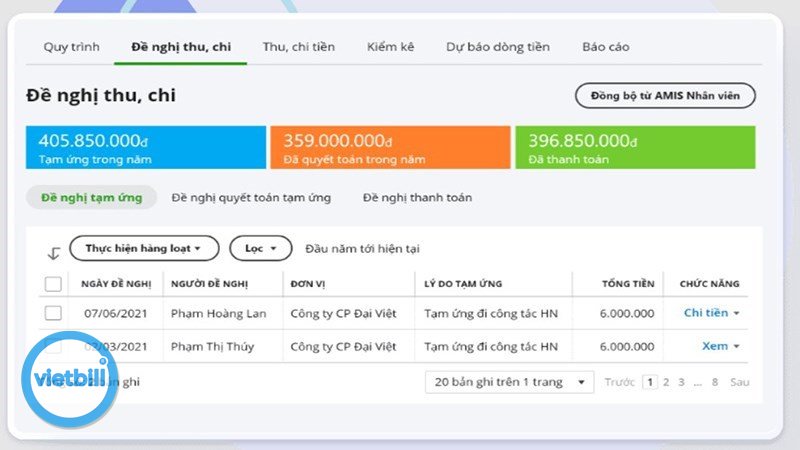This screenshot has height=450, width=800.
Task: Expand the Lọc filter dropdown
Action: [x=260, y=248]
